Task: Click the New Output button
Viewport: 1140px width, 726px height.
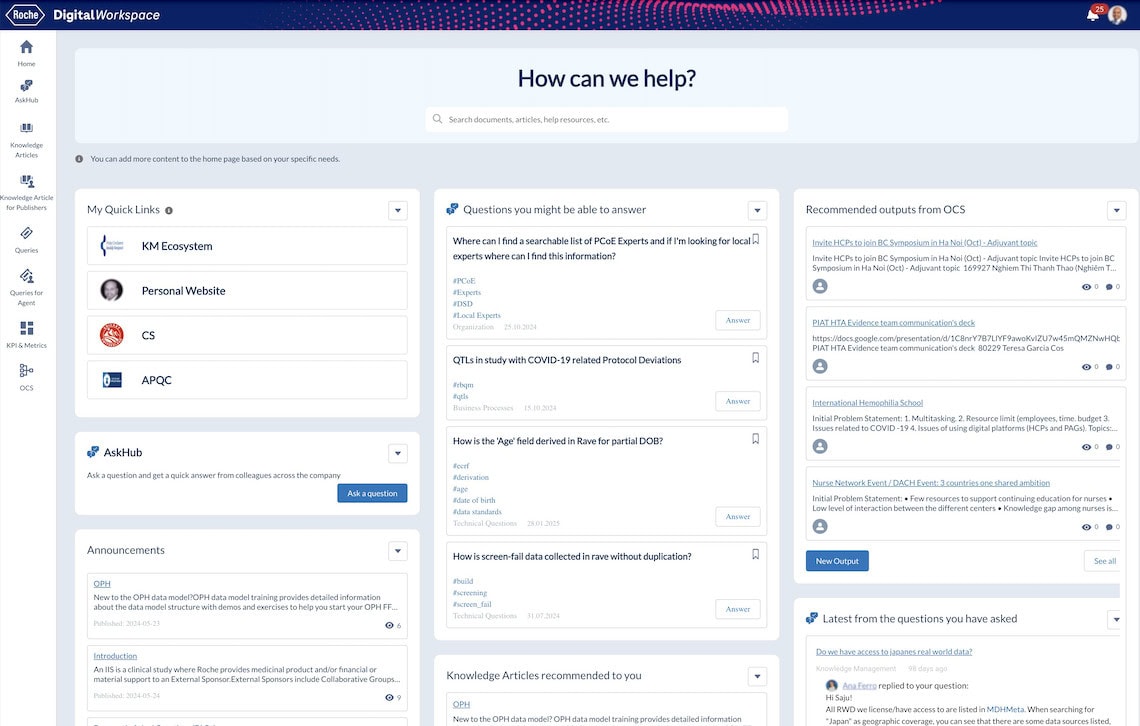Action: tap(837, 561)
